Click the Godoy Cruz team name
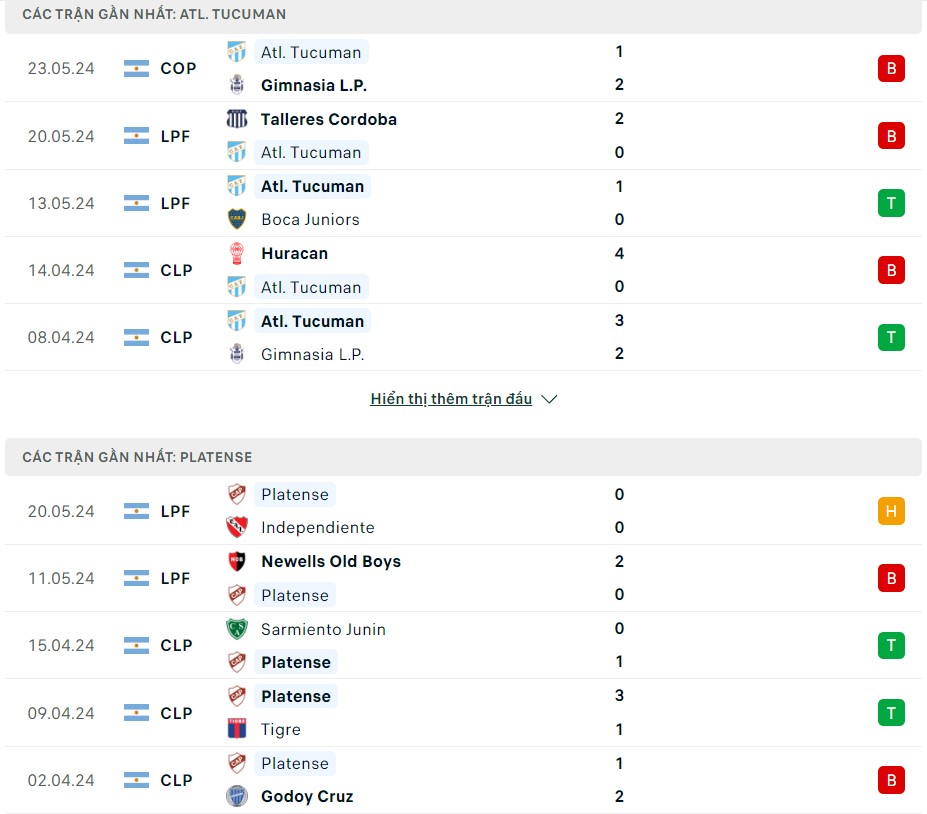927x814 pixels. [307, 797]
